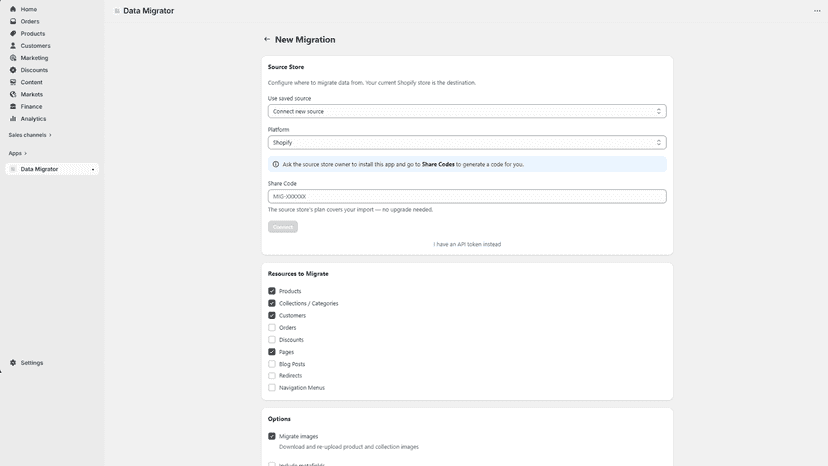Open the Use saved source dropdown
This screenshot has height=466, width=828.
467,111
